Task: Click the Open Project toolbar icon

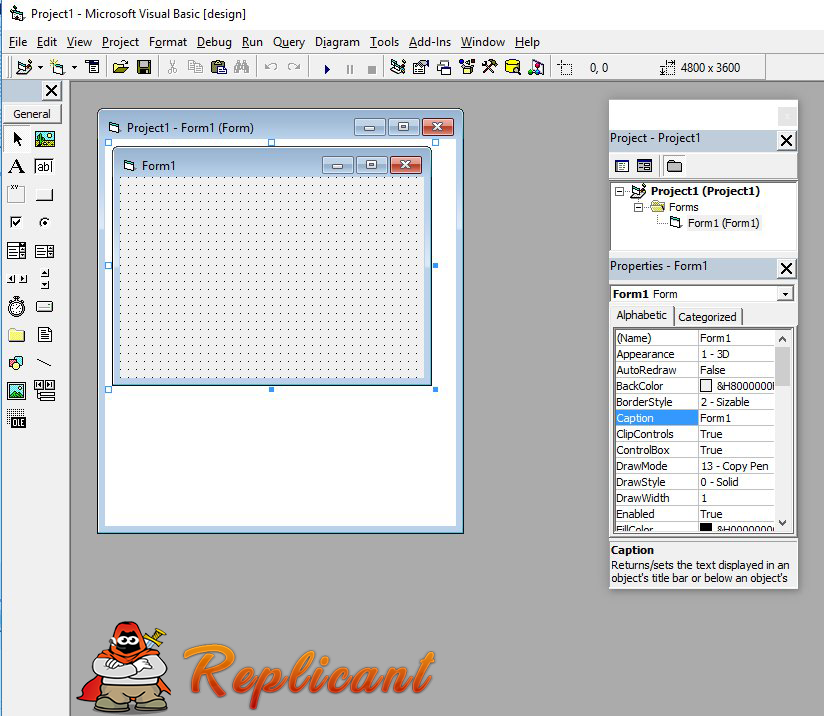Action: tap(120, 67)
